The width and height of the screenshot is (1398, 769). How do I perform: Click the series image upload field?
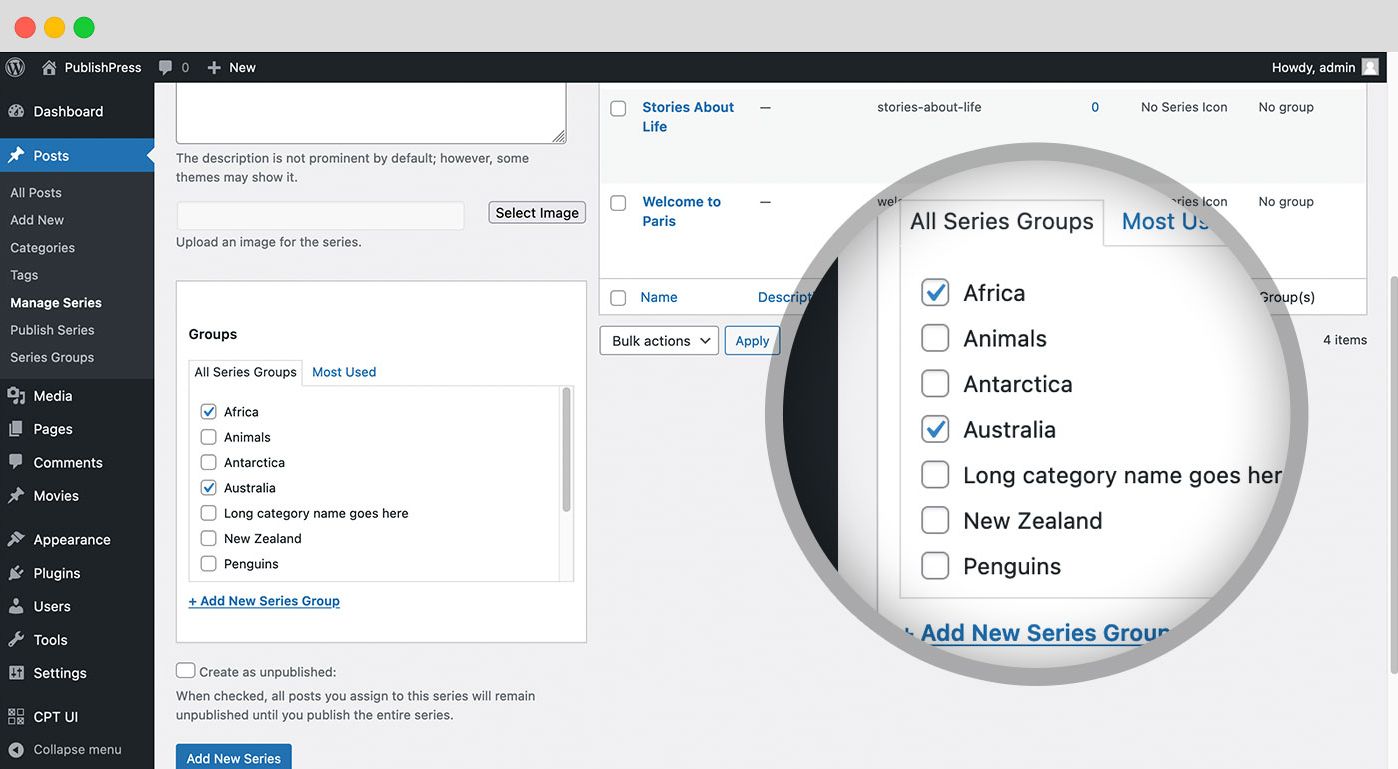point(320,216)
